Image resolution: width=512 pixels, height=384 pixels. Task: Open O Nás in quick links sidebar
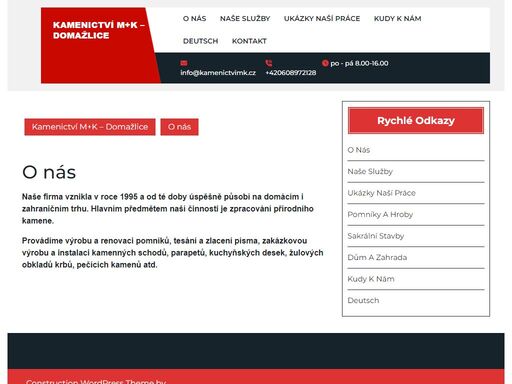point(359,150)
